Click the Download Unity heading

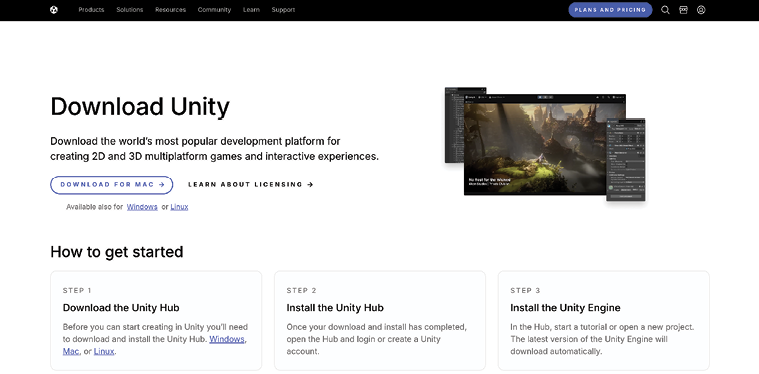pos(140,106)
